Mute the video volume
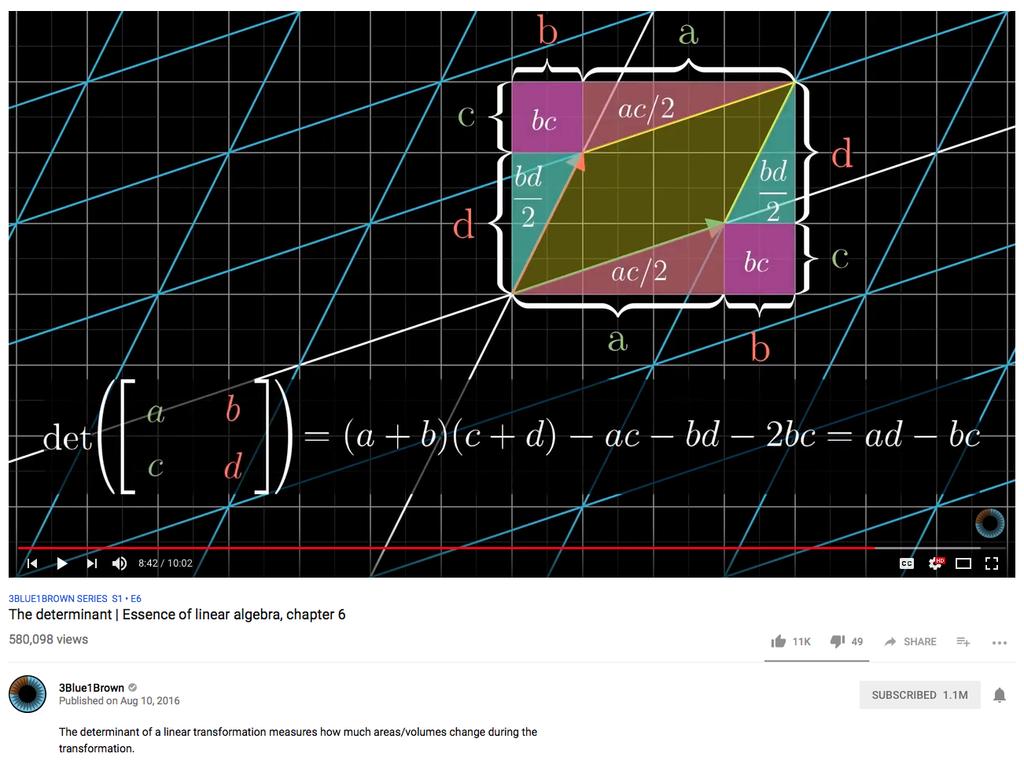Image resolution: width=1024 pixels, height=761 pixels. (120, 563)
